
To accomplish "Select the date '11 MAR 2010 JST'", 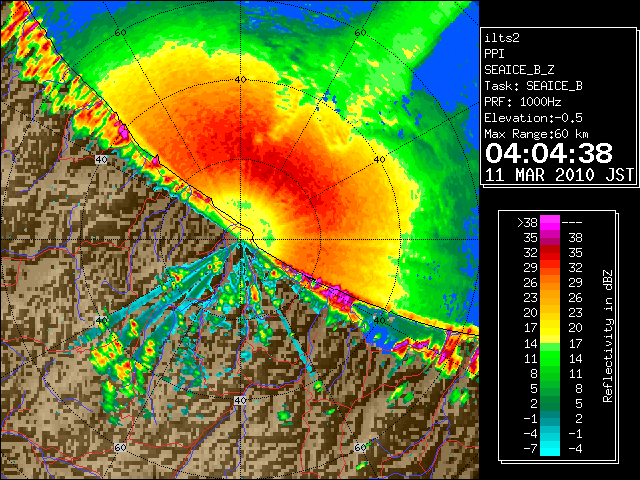I will (559, 175).
